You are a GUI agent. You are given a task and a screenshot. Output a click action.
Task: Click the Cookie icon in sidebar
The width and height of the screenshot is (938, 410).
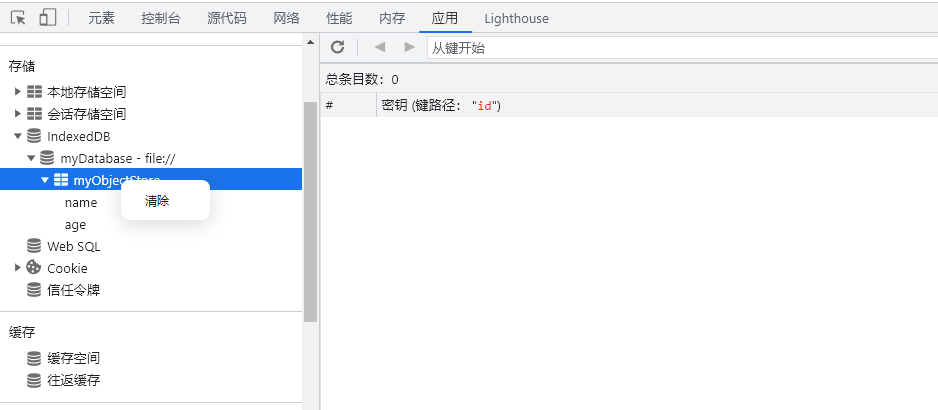click(x=34, y=268)
